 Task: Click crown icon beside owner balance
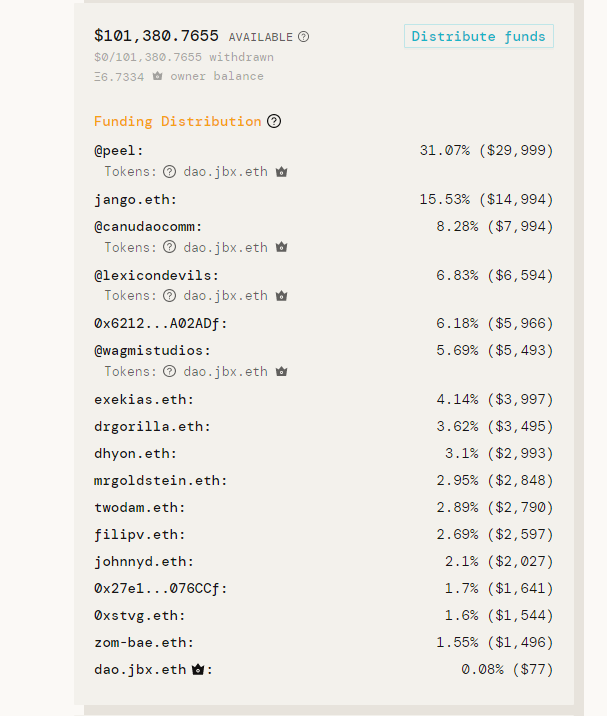coord(158,76)
